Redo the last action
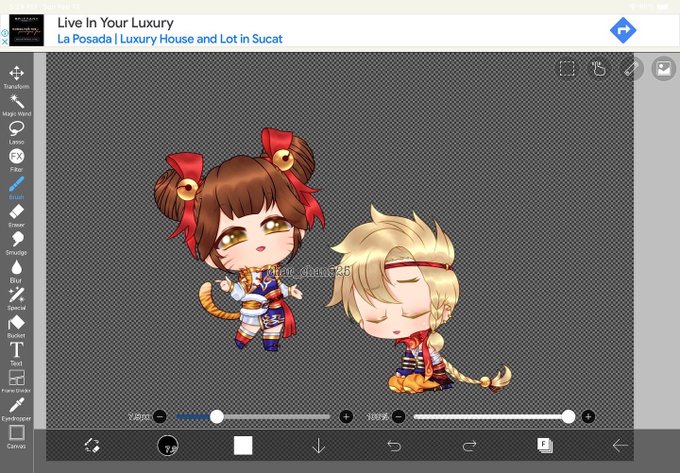 tap(469, 445)
